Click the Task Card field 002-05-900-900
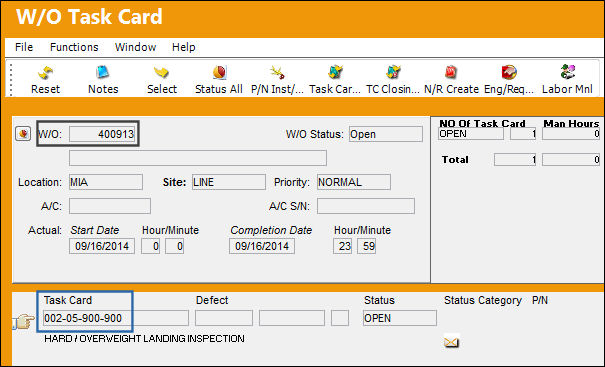605x367 pixels. click(x=116, y=318)
